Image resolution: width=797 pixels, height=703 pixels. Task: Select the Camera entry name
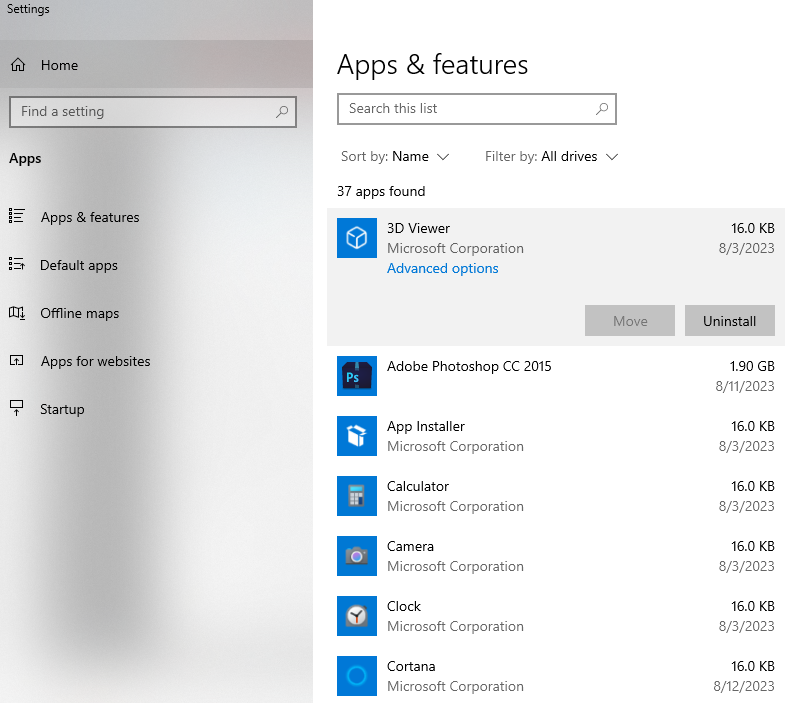click(x=410, y=546)
